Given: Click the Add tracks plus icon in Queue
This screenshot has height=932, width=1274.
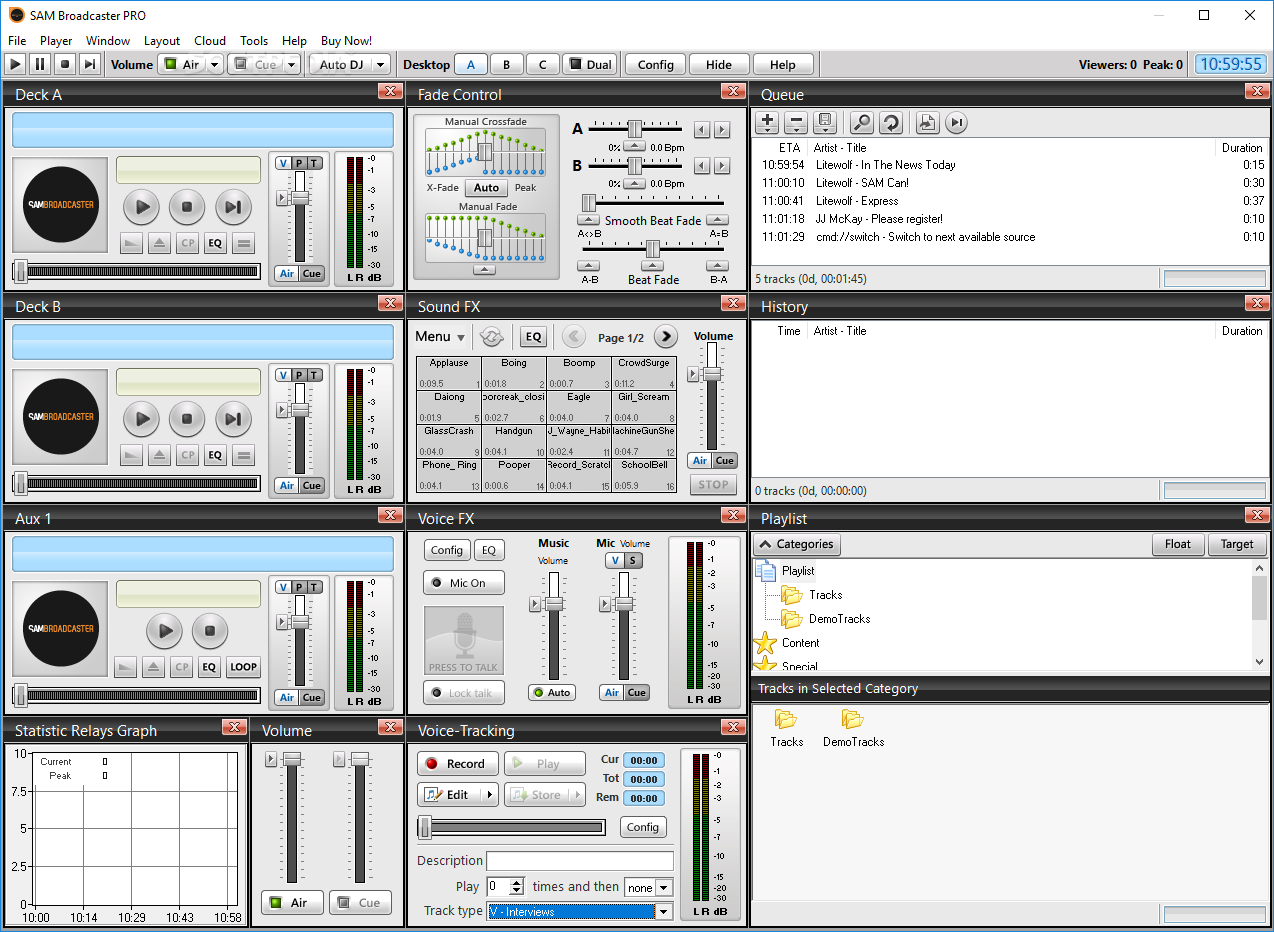Looking at the screenshot, I should pos(767,123).
